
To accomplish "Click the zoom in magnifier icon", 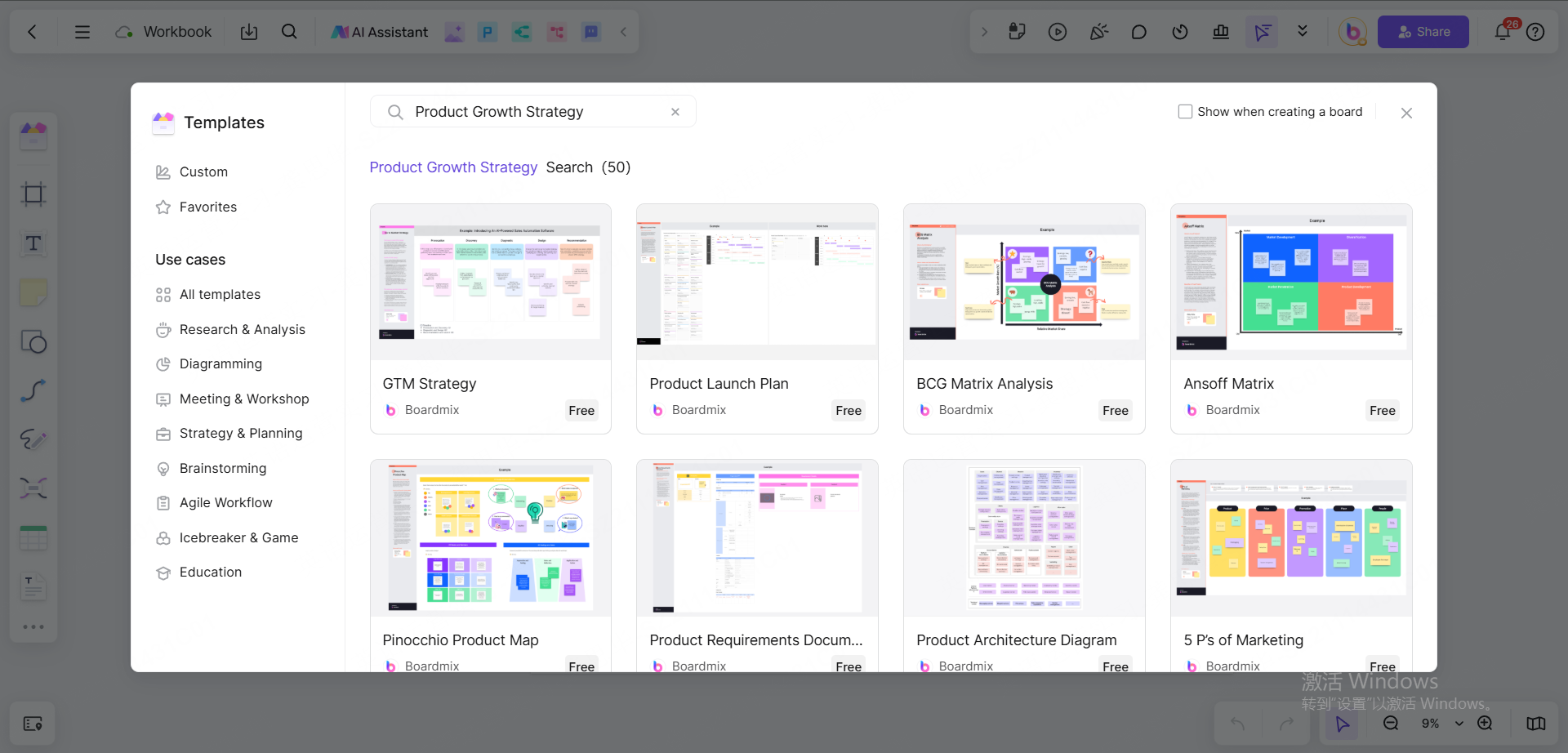I will [x=1485, y=724].
